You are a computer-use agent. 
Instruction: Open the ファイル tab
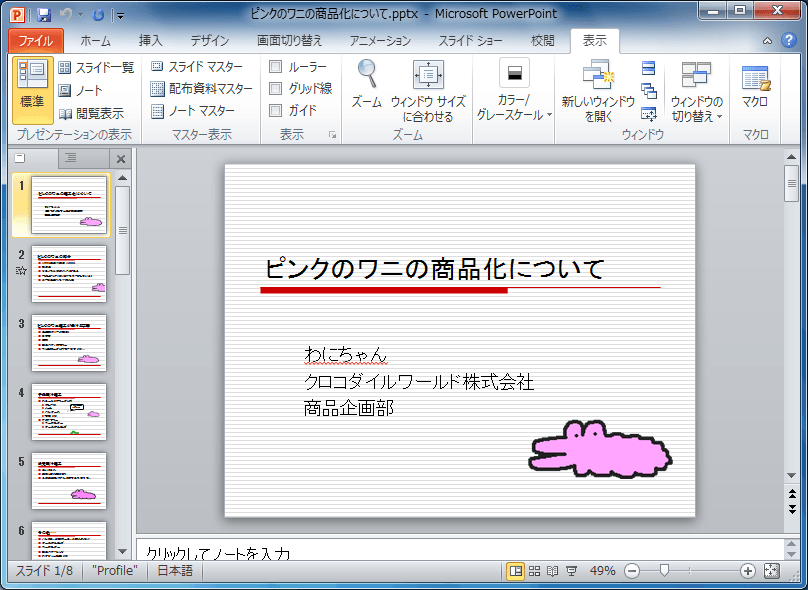(36, 41)
